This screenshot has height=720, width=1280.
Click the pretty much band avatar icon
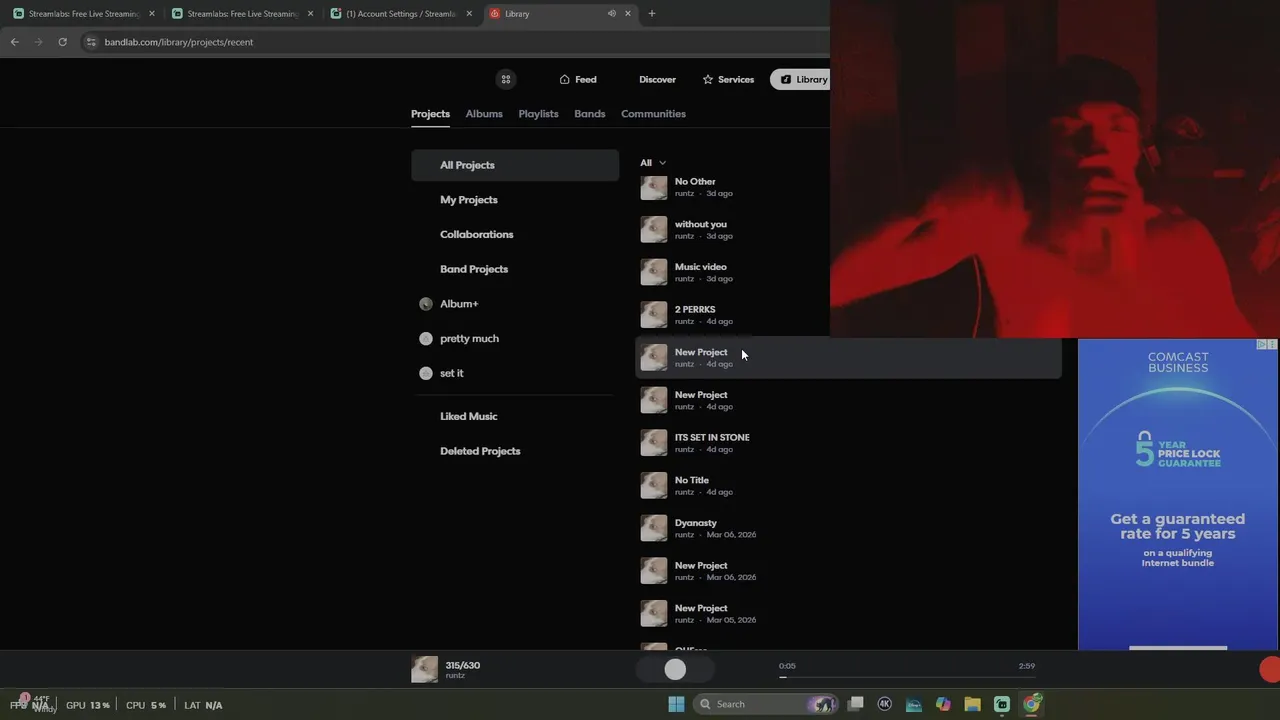pos(426,339)
